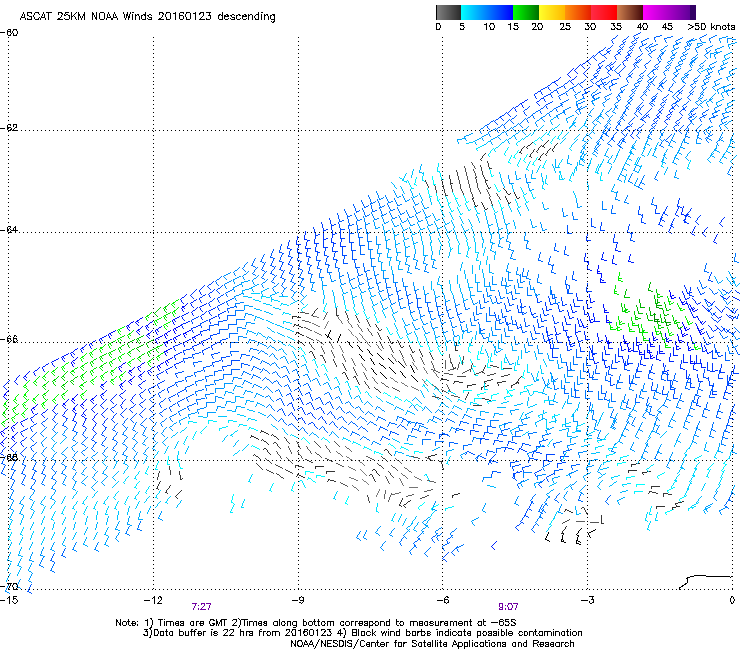Click the gray 0-5 knots color swatch
740x650 pixels.
448,12
